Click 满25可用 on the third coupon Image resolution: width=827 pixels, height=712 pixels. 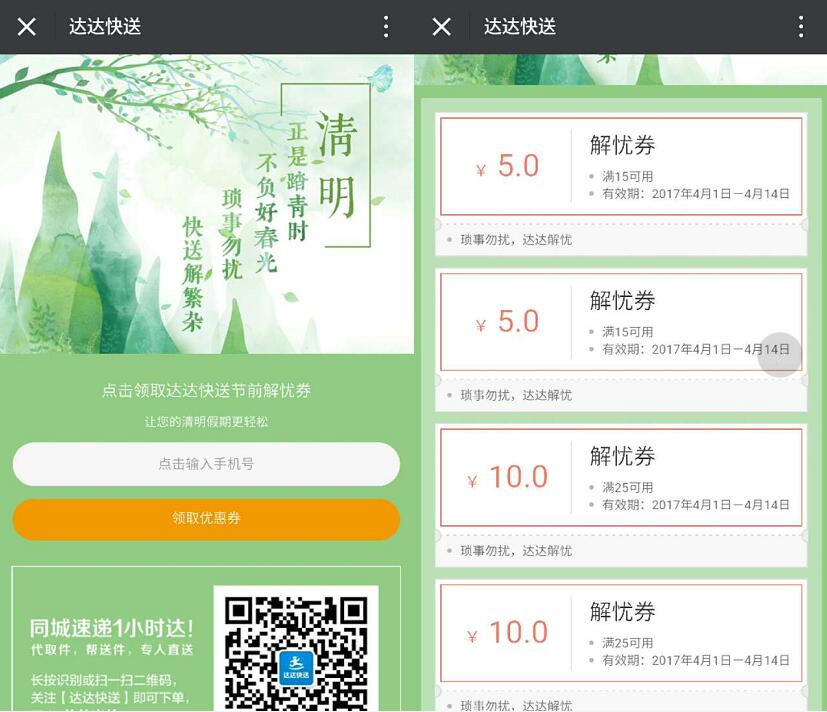[x=628, y=487]
